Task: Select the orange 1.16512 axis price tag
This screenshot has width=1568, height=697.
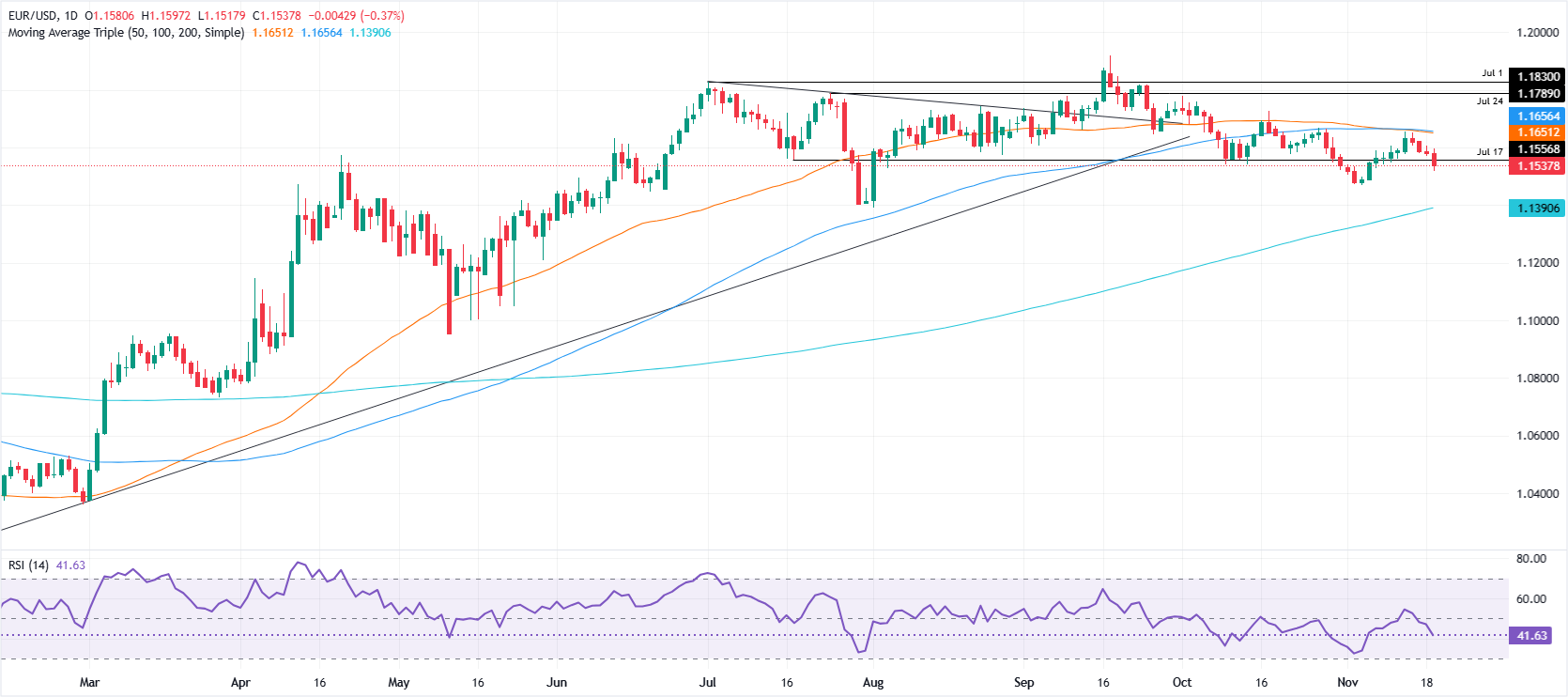Action: coord(1538,132)
